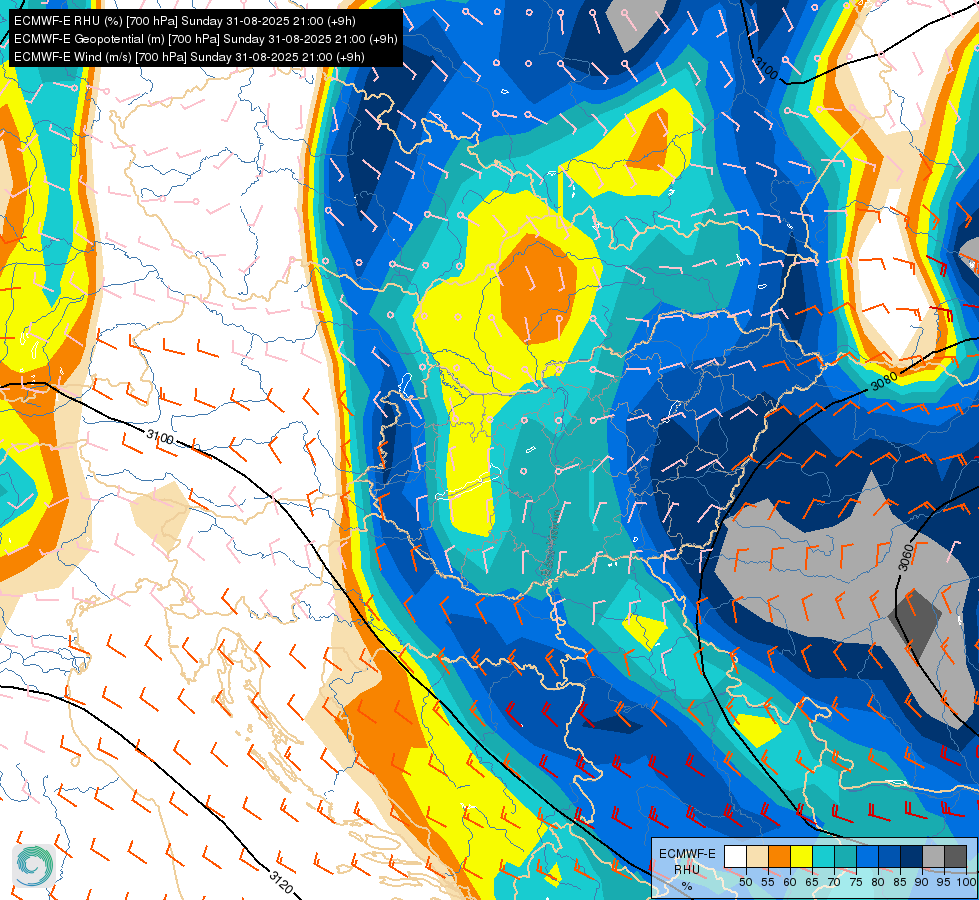Select the ECMWF-E RHU (%) title line
Screen dimensions: 979x900
(185, 21)
